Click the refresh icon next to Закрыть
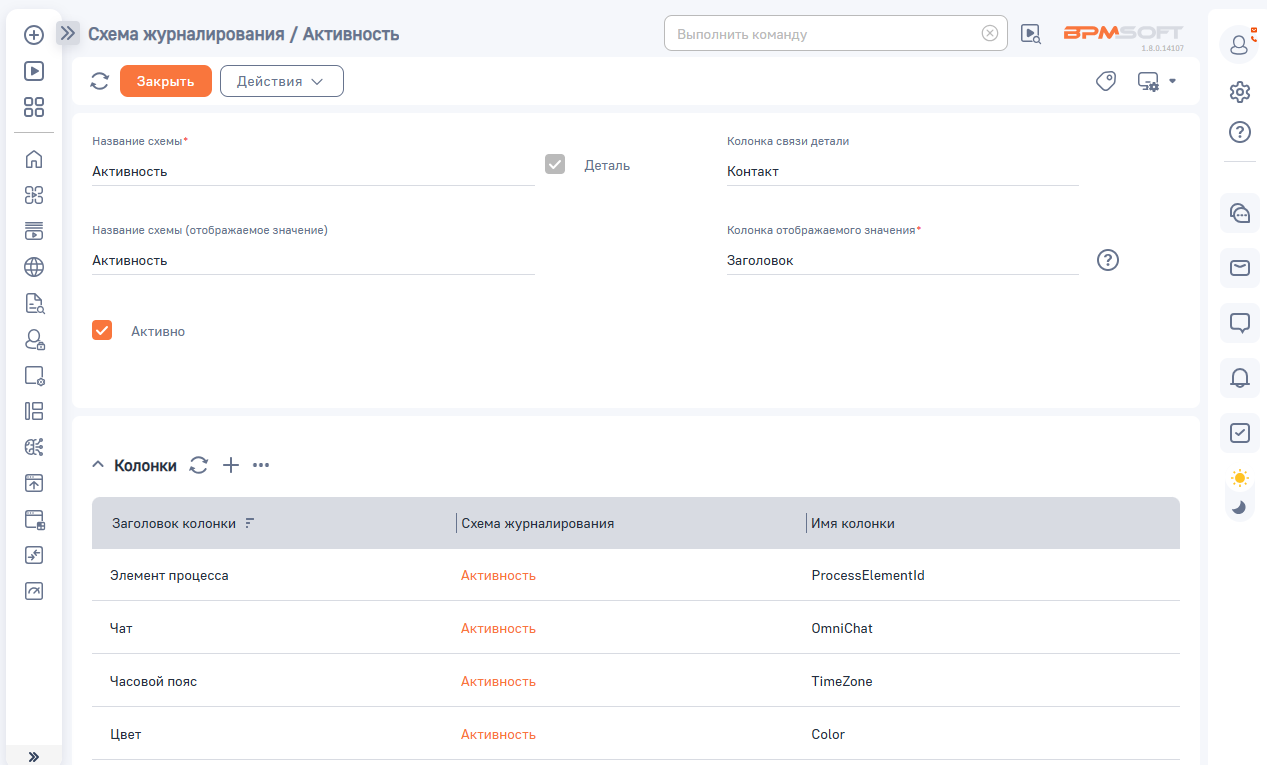 pyautogui.click(x=99, y=81)
